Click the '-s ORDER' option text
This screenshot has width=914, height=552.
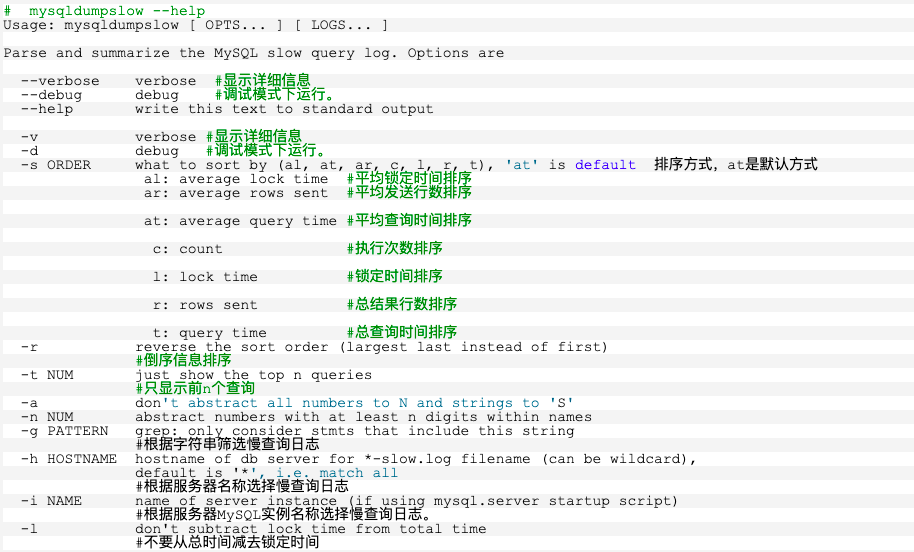tap(56, 165)
